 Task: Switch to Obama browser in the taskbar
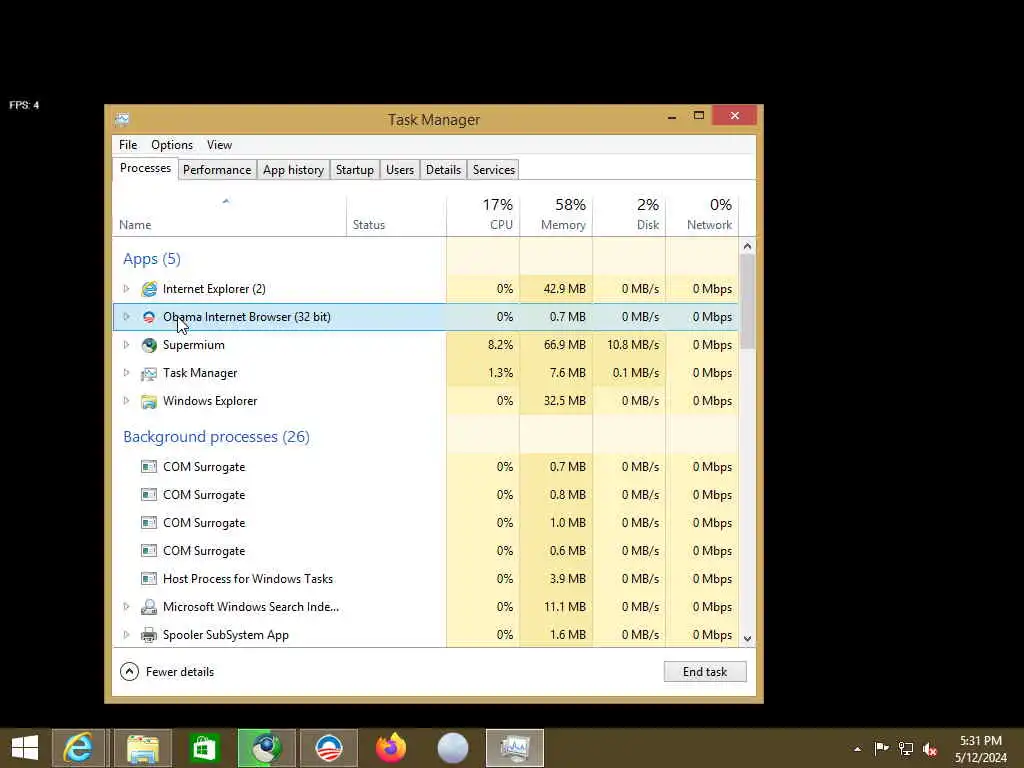(328, 748)
